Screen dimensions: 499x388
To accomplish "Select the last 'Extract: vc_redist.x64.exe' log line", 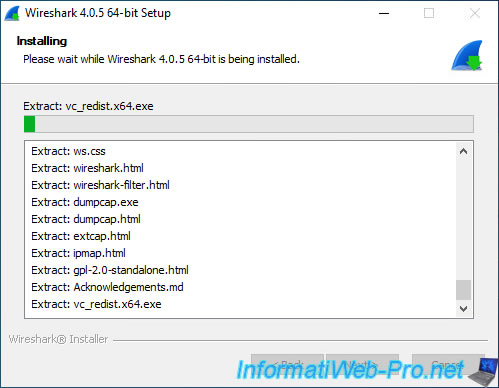I will click(x=96, y=304).
